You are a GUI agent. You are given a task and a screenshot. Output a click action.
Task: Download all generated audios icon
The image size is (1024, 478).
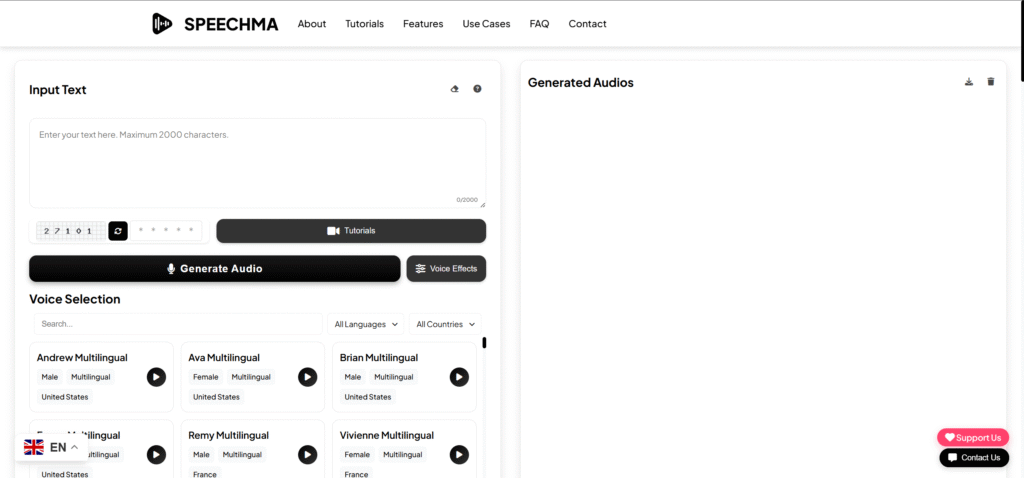(969, 82)
